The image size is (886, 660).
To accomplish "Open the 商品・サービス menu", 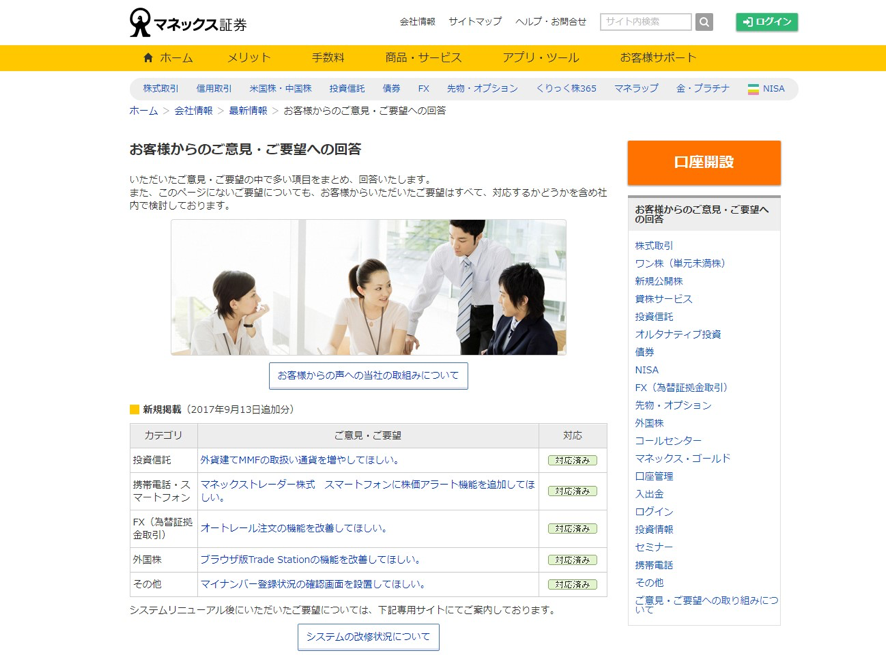I will point(423,58).
